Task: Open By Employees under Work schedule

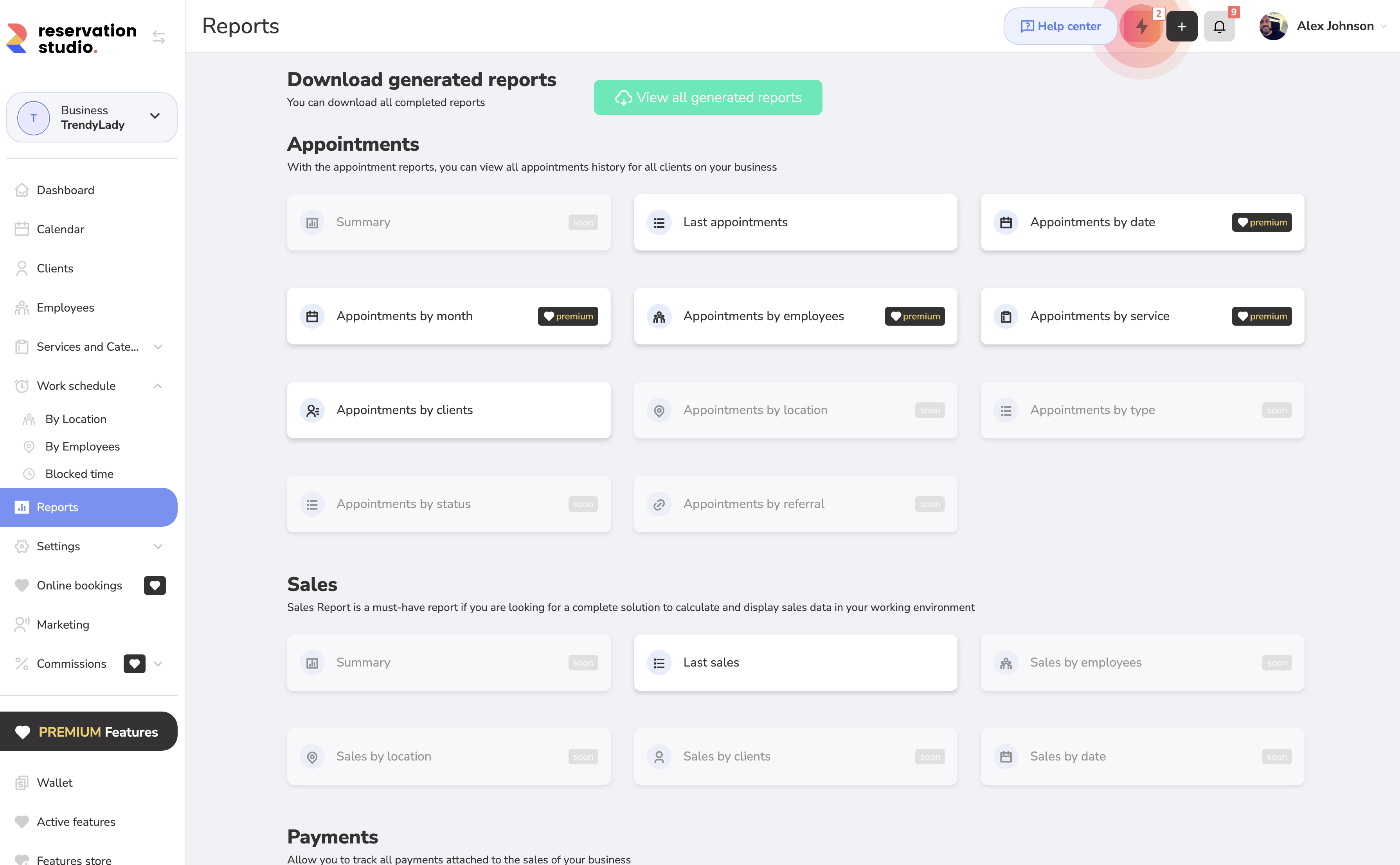Action: point(82,446)
